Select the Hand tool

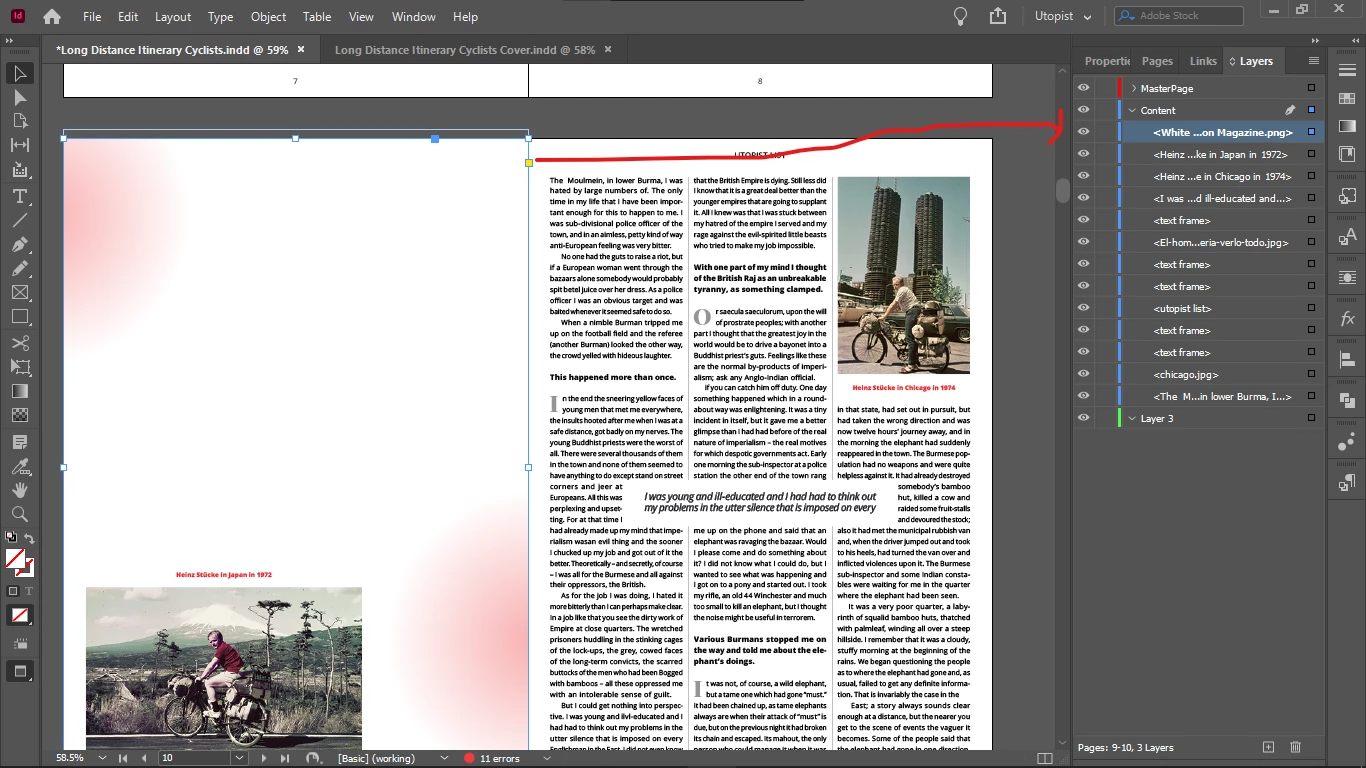[19, 490]
